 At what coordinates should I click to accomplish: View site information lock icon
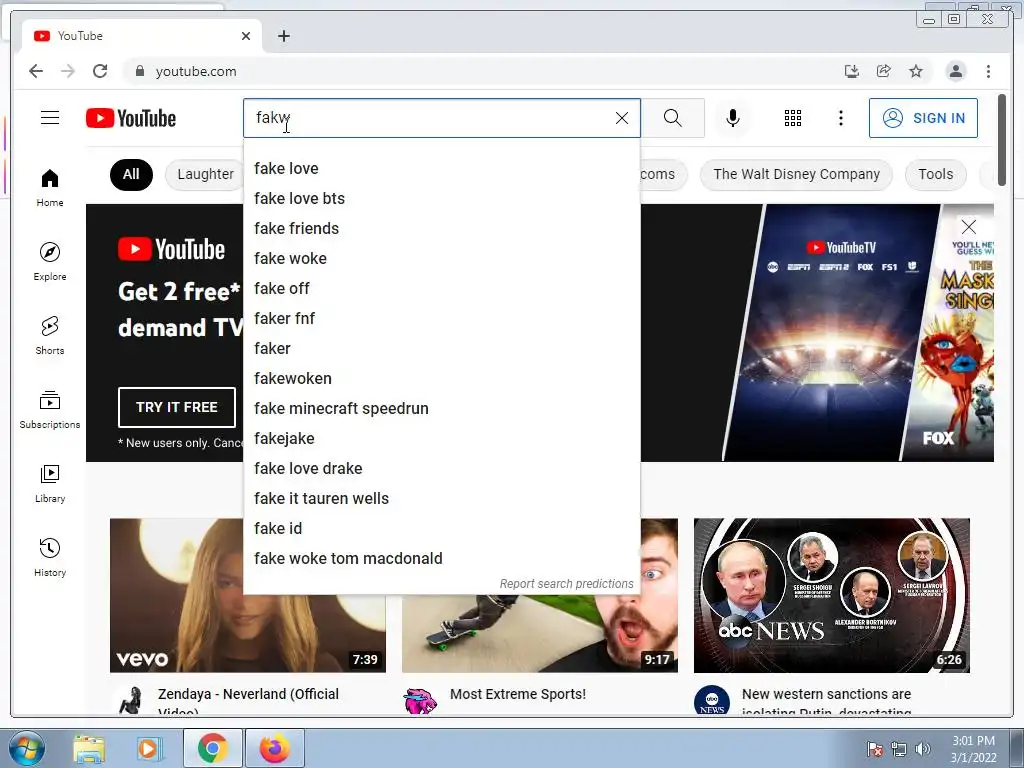(139, 71)
